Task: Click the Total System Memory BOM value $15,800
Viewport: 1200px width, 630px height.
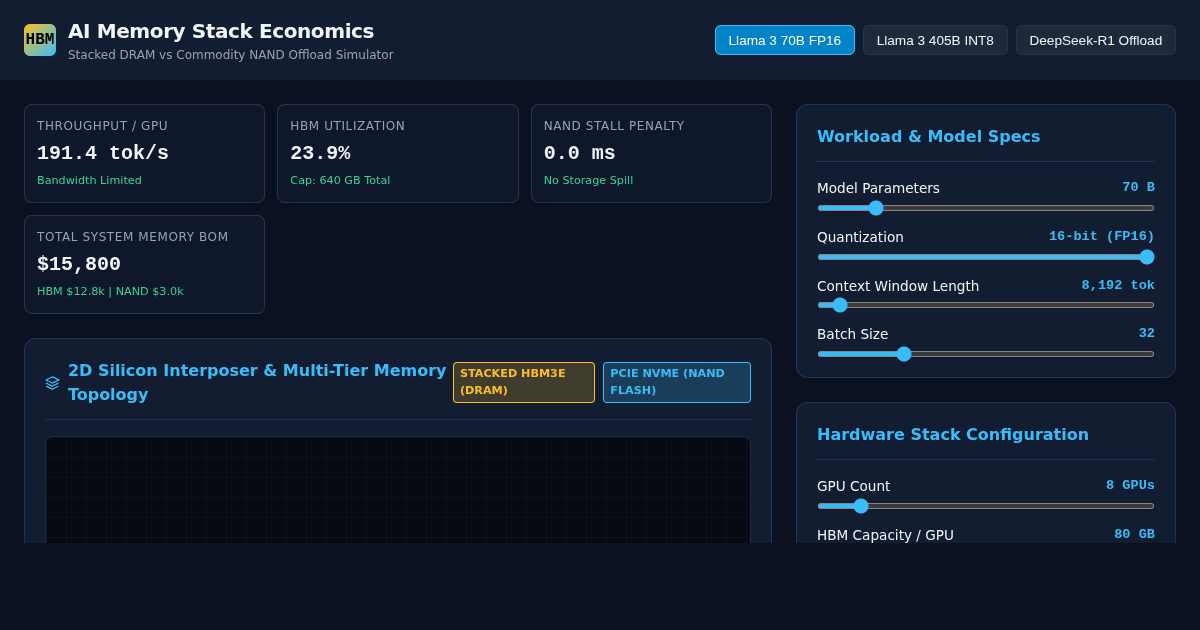Action: point(79,264)
